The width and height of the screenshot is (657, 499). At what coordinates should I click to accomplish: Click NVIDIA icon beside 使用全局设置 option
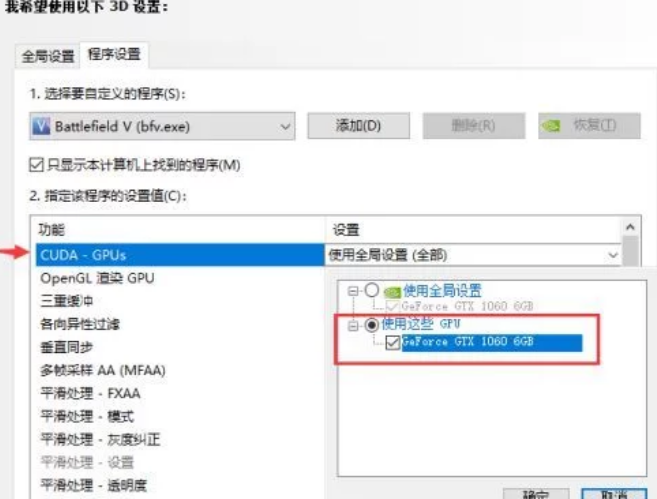(392, 292)
